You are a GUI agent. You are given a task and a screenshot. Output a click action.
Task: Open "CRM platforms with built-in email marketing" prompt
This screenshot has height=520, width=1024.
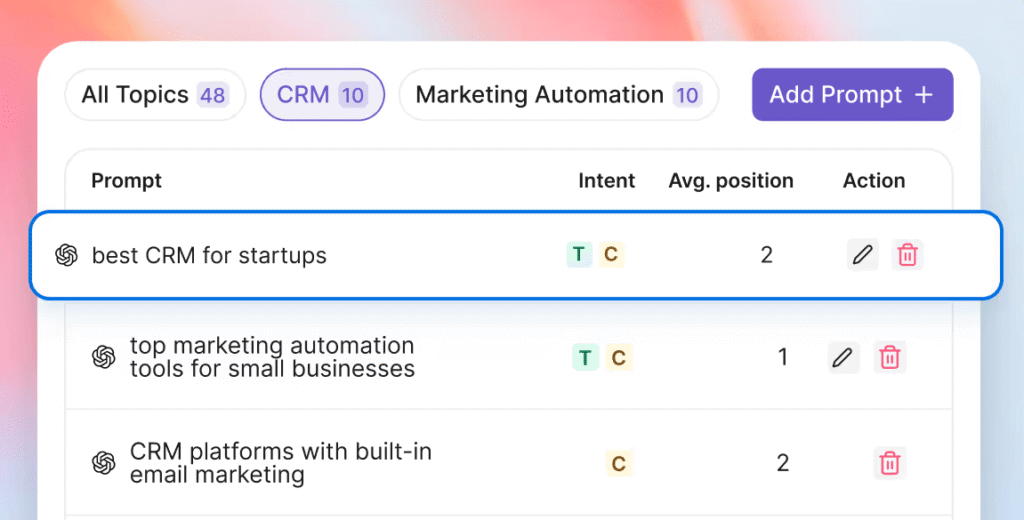coord(281,463)
